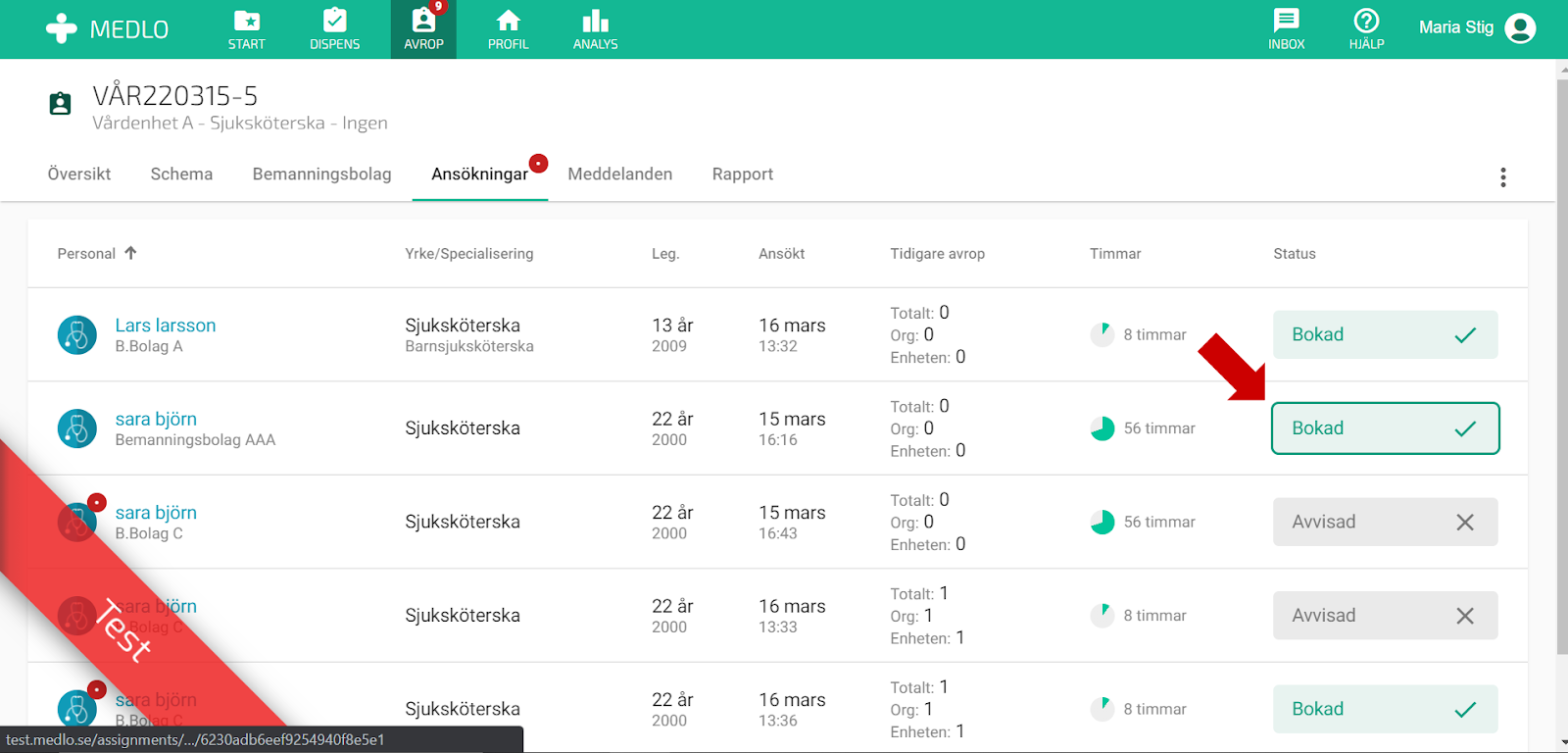Open the HJÄLP question mark icon
This screenshot has height=753, width=1568.
[x=1366, y=20]
